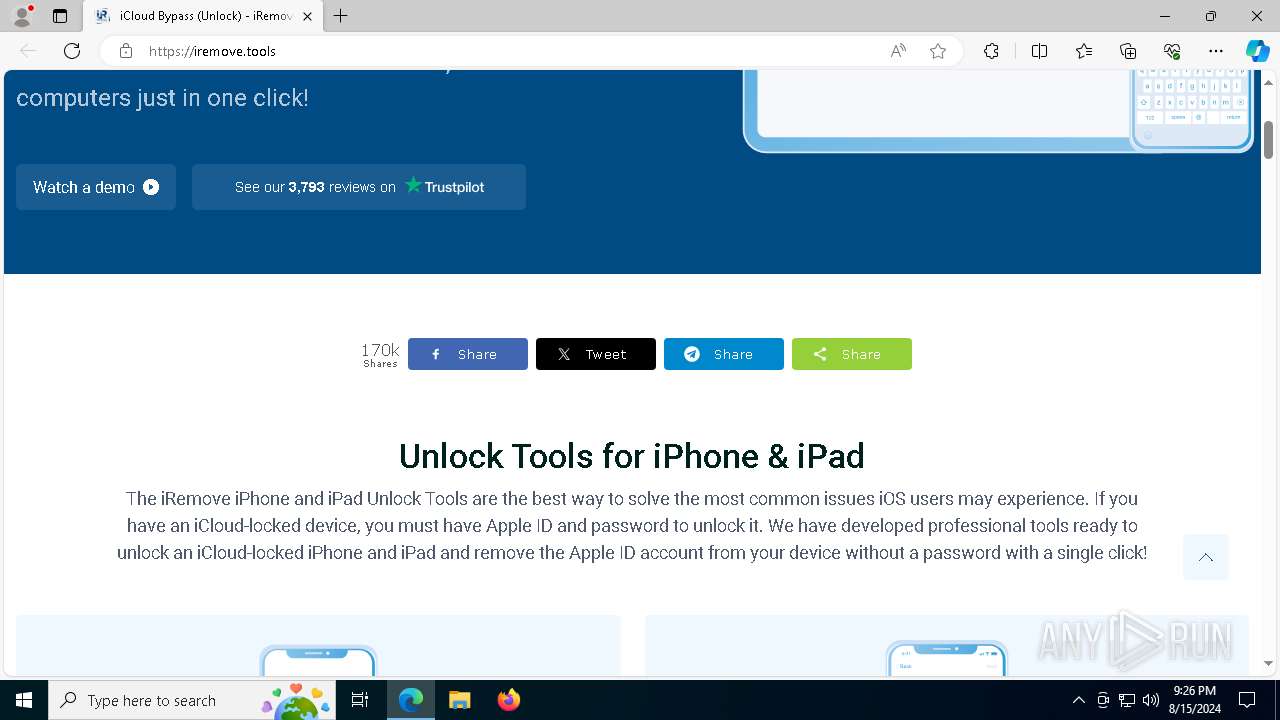Select the iCloud Bypass (Unlock) tab

point(203,16)
